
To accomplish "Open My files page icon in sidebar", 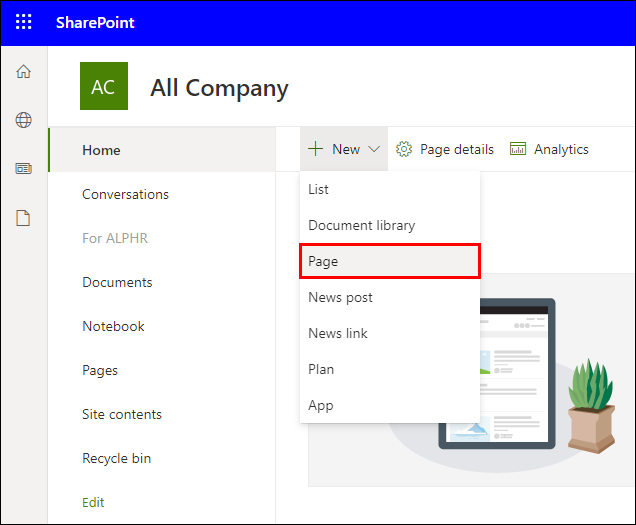I will [23, 218].
